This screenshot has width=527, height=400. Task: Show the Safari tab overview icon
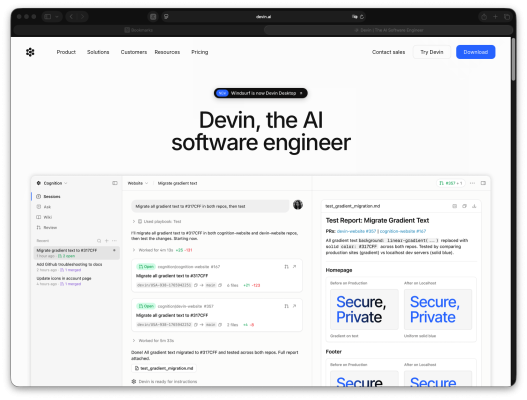[507, 16]
